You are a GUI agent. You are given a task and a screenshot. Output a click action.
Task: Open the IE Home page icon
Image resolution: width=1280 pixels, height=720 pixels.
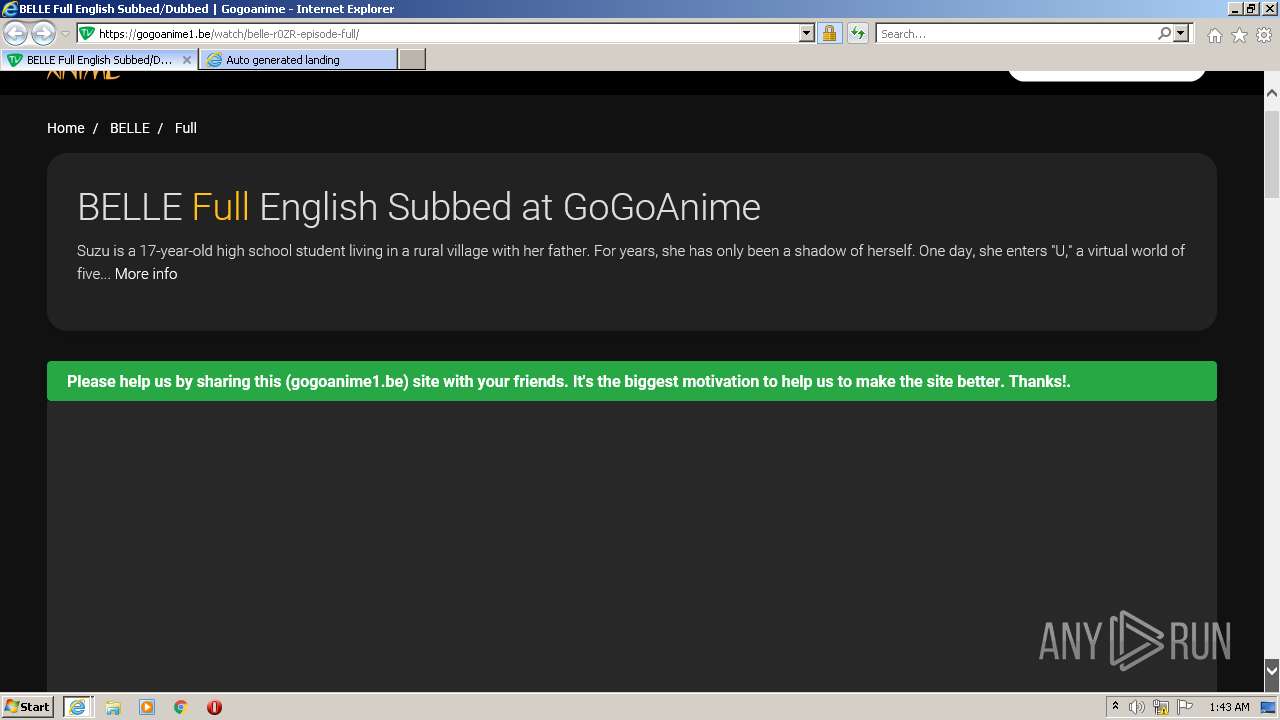pyautogui.click(x=1214, y=35)
